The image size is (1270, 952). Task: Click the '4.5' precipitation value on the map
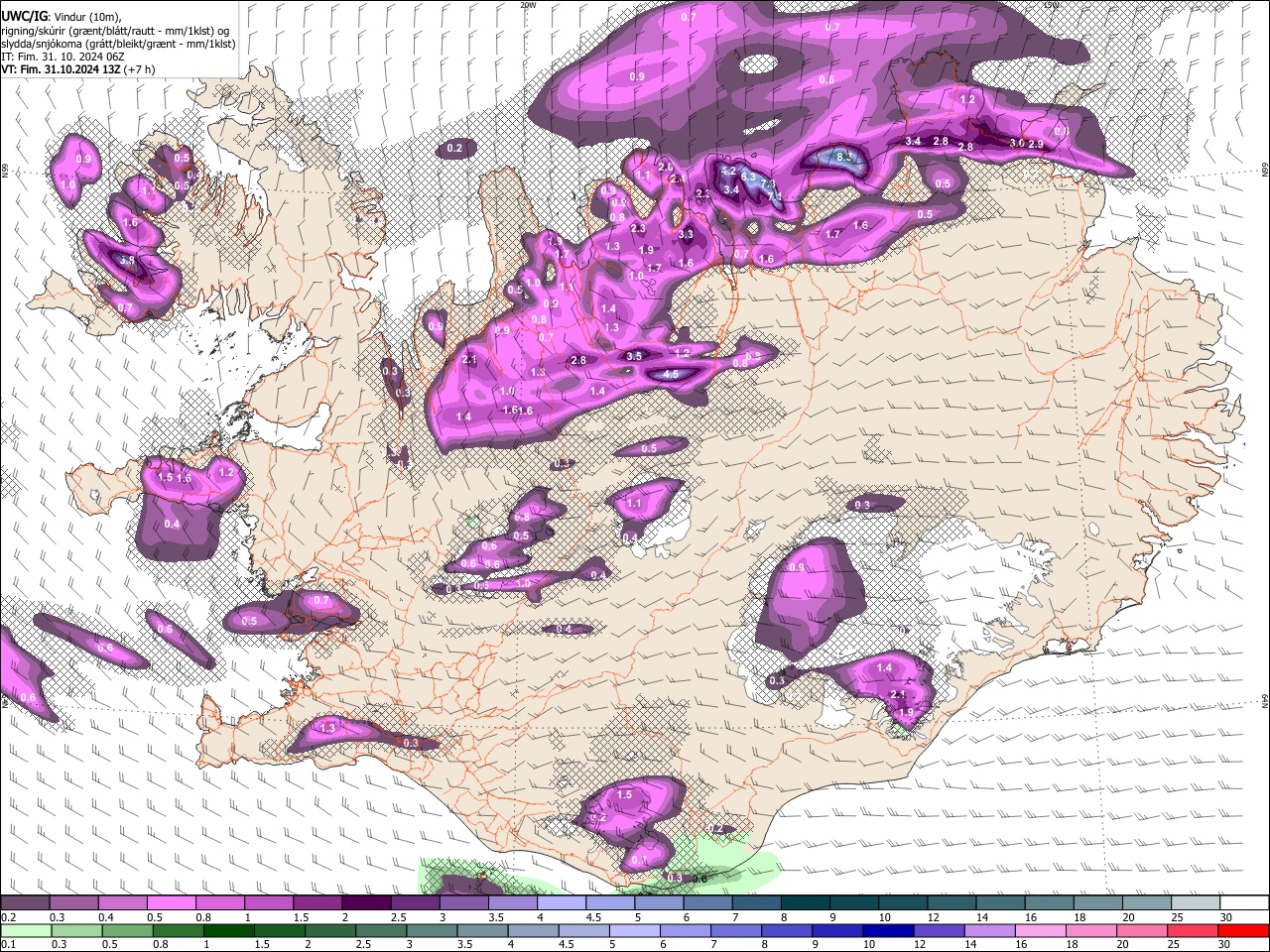pos(670,374)
